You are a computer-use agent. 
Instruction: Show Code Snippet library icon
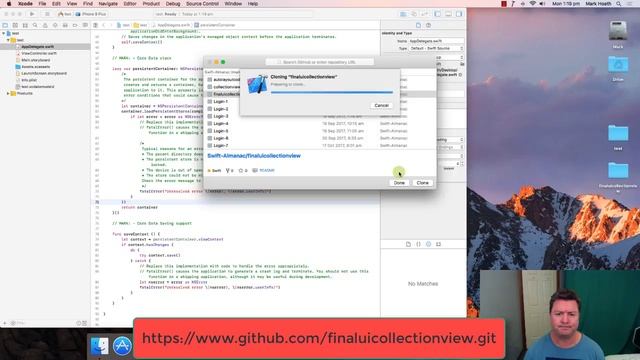[x=418, y=244]
